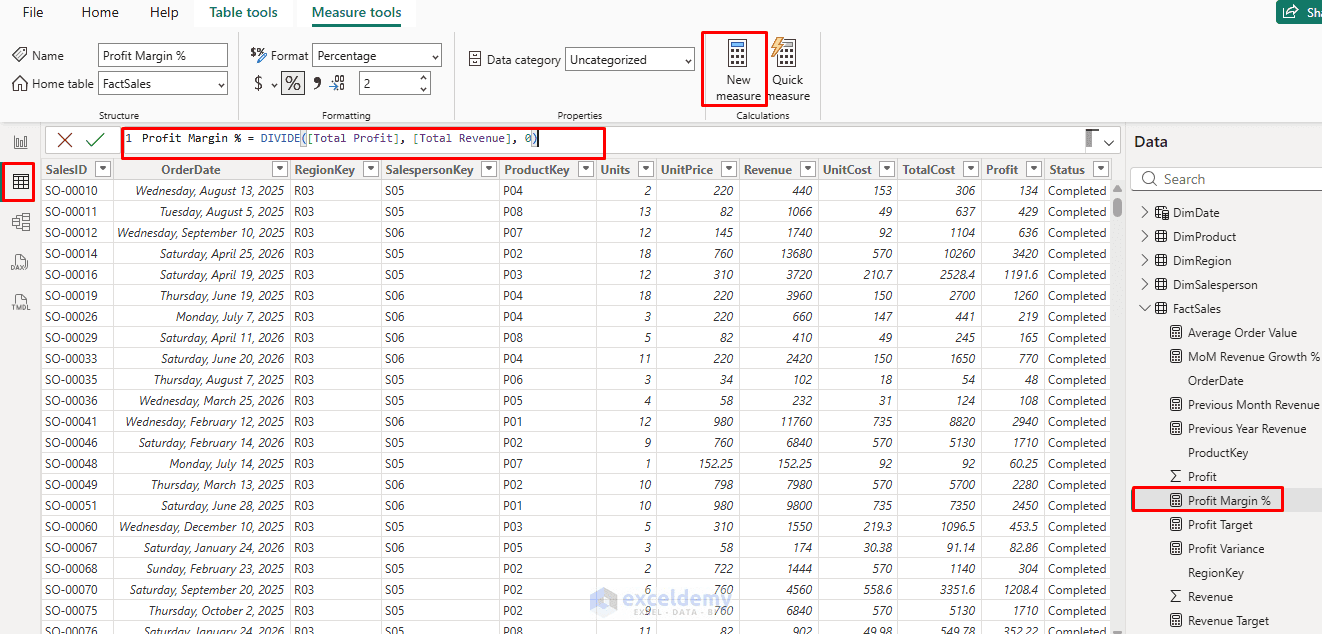Open OrderDate column filter dropdown
The image size is (1322, 634).
point(280,170)
